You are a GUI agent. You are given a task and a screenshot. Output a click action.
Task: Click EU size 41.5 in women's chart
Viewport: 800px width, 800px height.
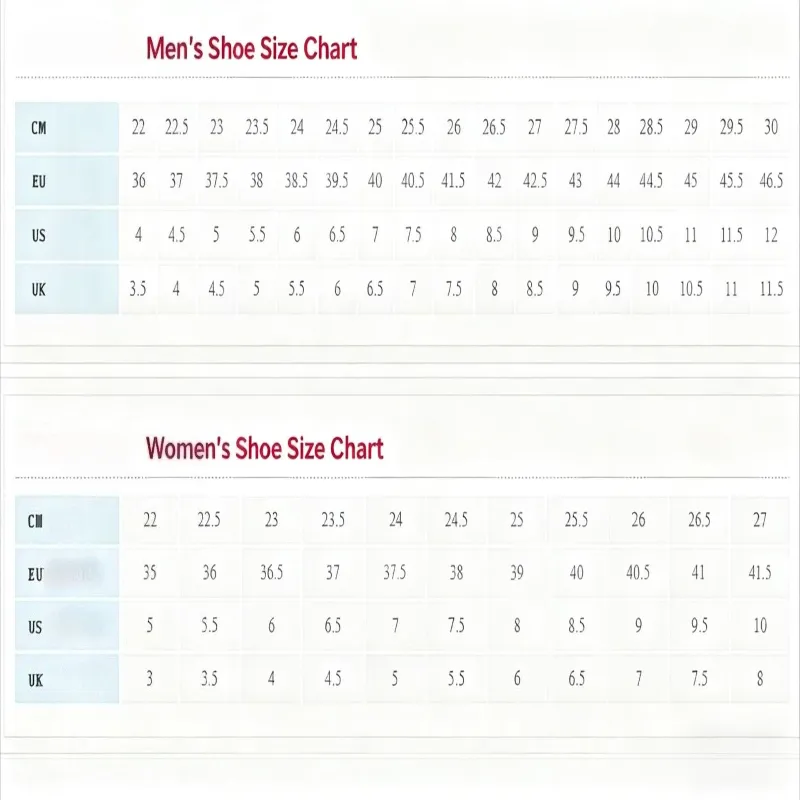click(760, 573)
